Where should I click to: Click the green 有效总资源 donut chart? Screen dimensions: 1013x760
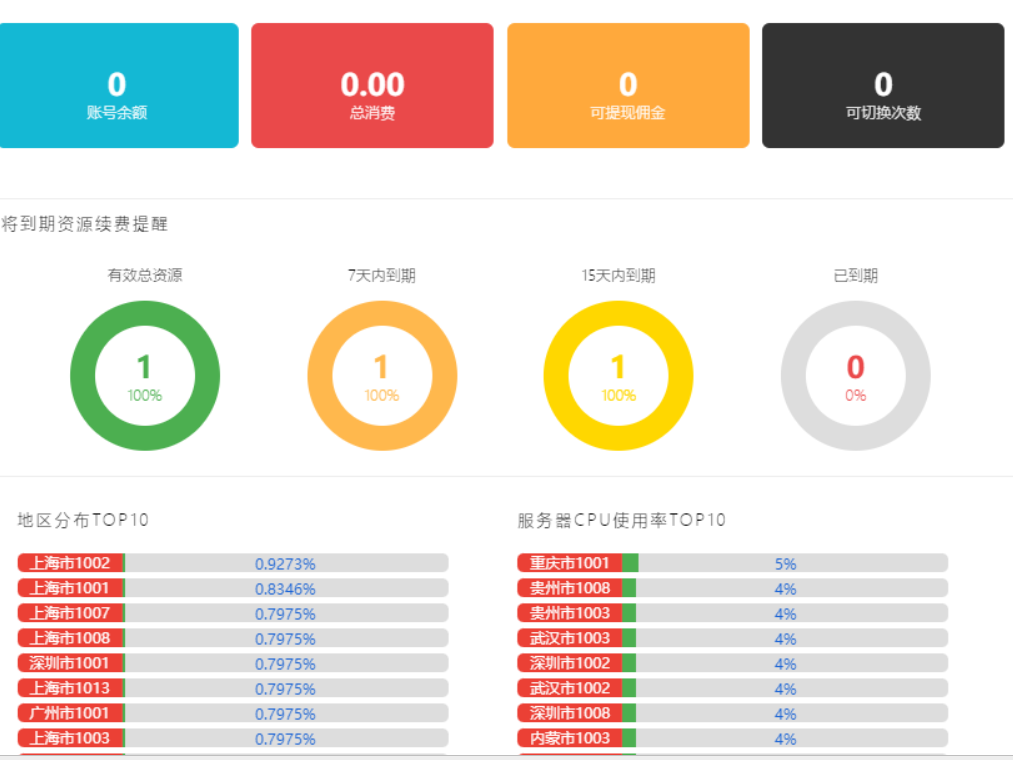click(x=145, y=376)
